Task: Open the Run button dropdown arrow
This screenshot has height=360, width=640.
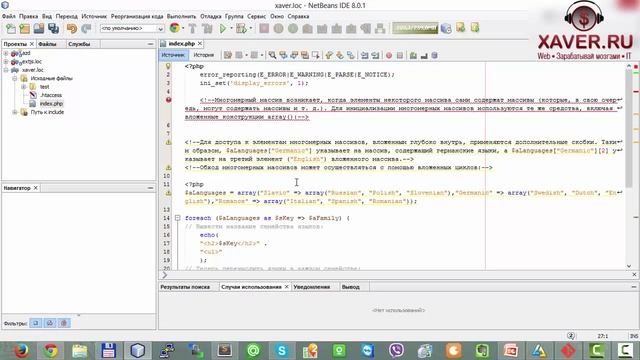Action: [231, 29]
